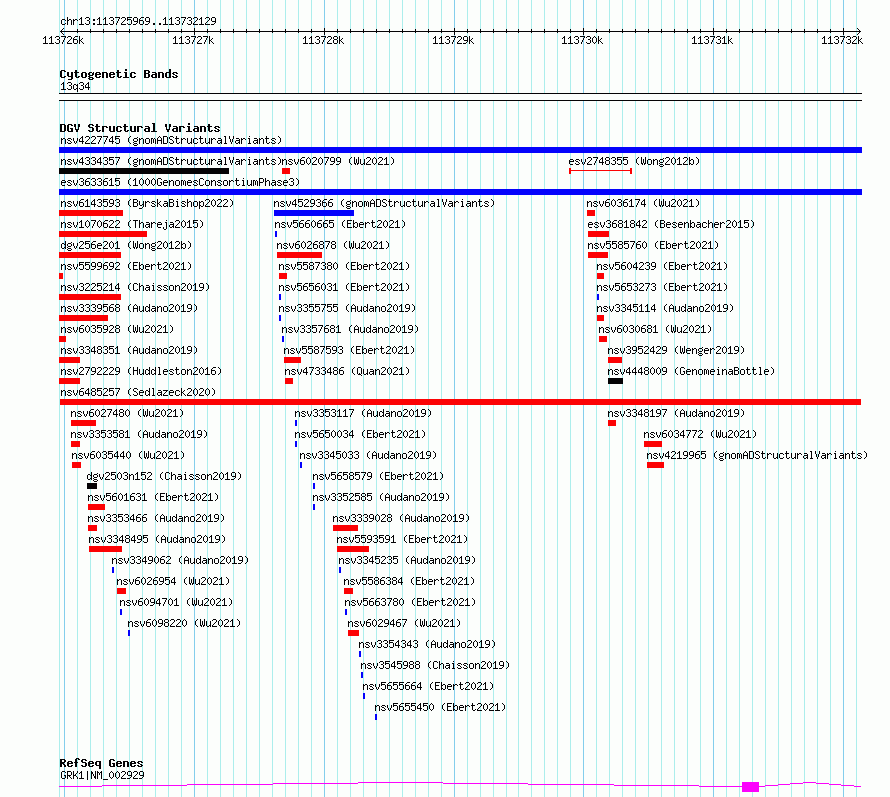
Task: Click the 113729k ruler tick label
Action: 453,40
